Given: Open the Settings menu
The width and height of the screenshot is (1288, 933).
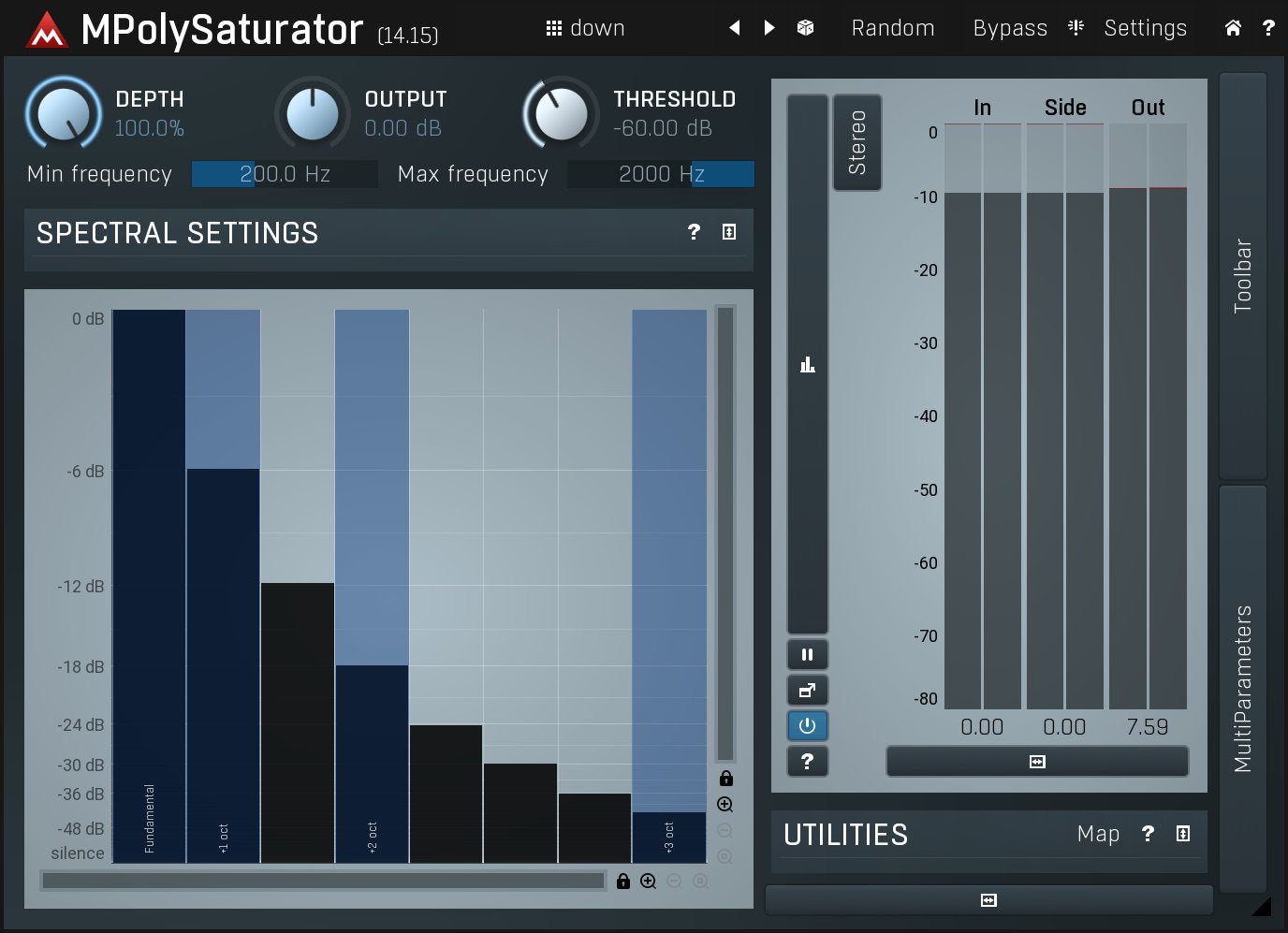Looking at the screenshot, I should [x=1145, y=28].
